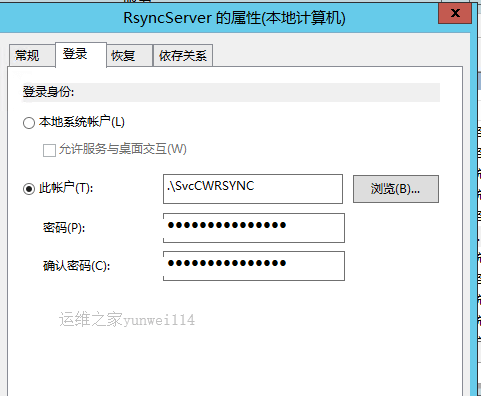Click the 浏览(B)... button

(396, 189)
